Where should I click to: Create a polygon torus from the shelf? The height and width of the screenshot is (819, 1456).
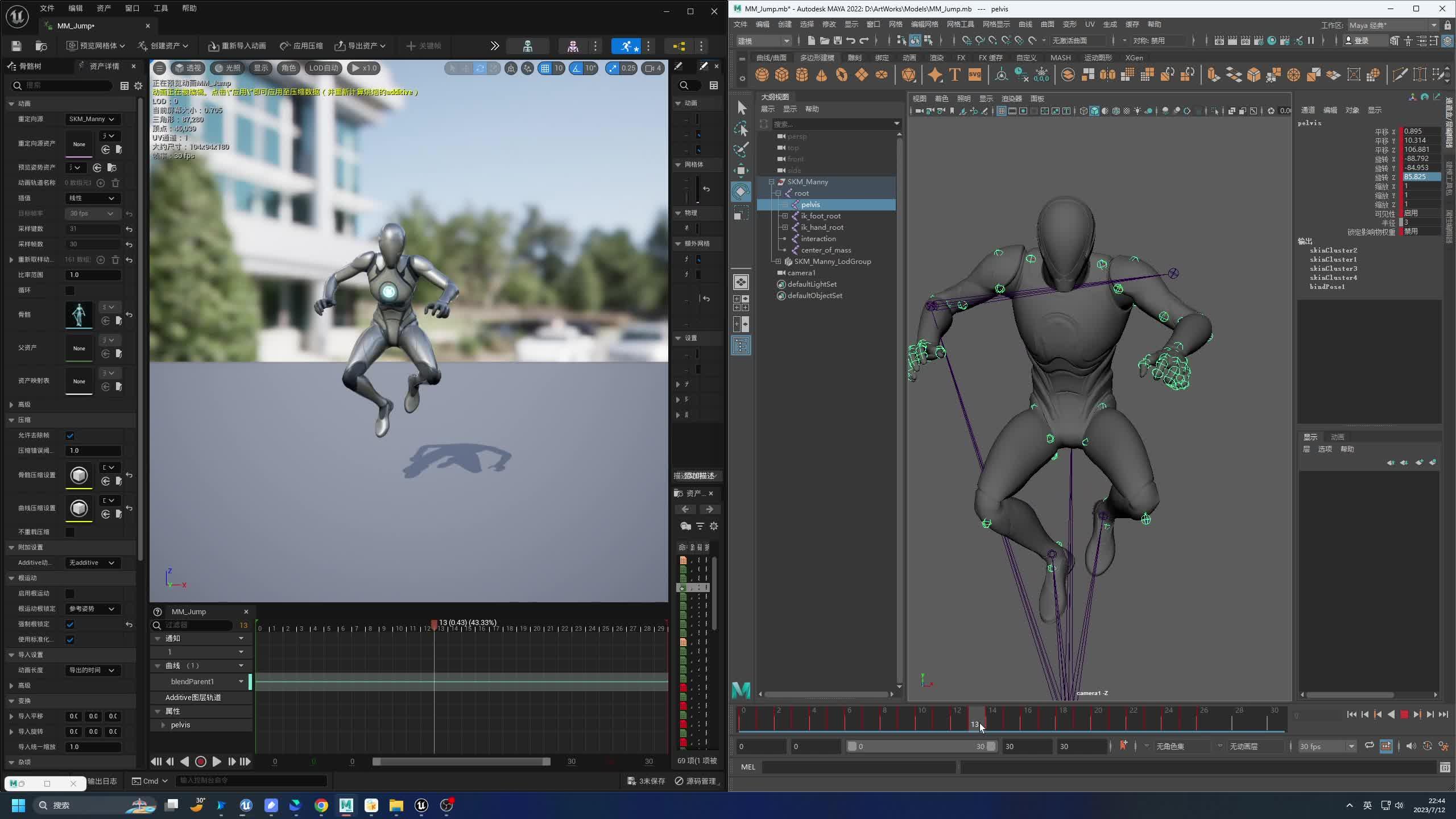(x=842, y=75)
